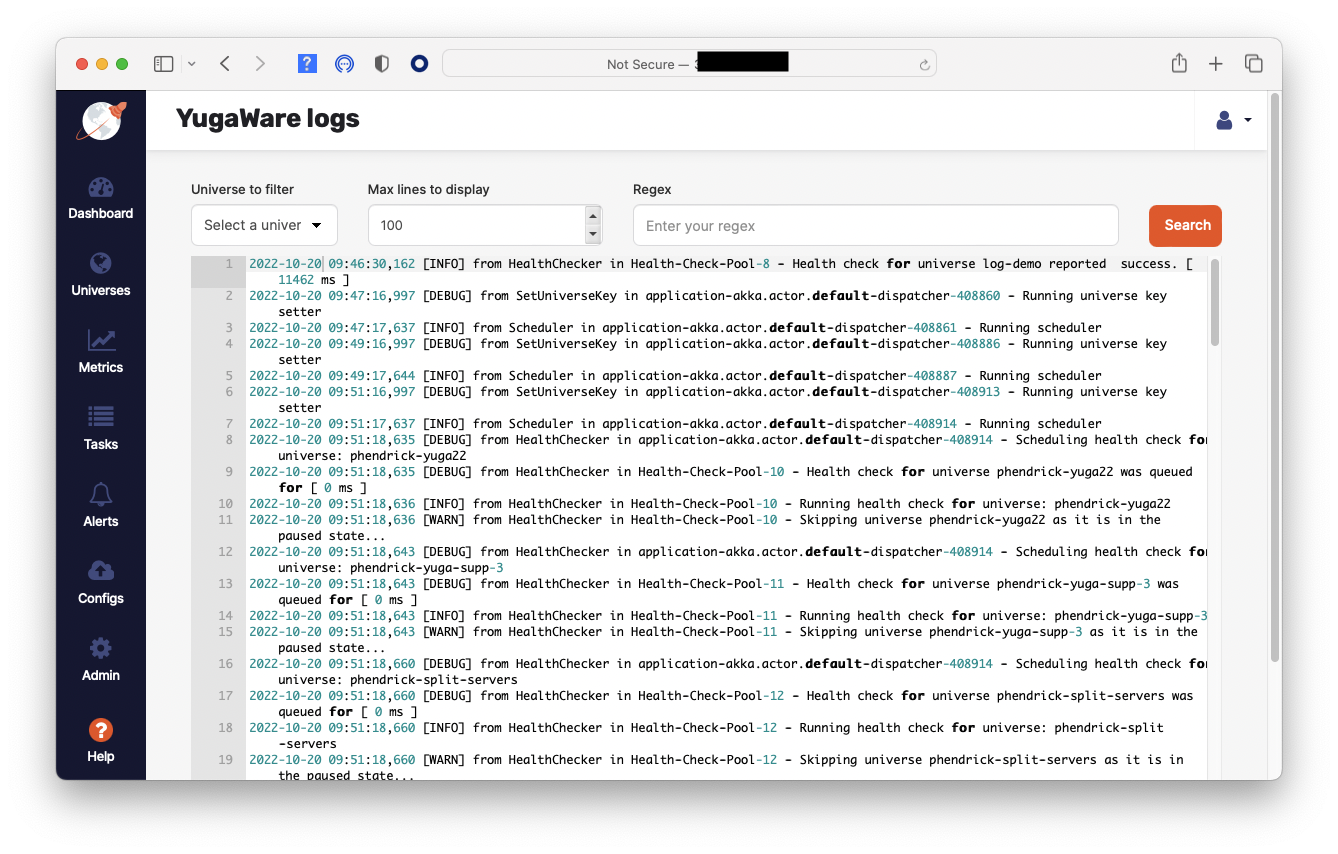The width and height of the screenshot is (1338, 854).
Task: Click the WARN line for Health-Check-Pool-10
Action: 705,528
